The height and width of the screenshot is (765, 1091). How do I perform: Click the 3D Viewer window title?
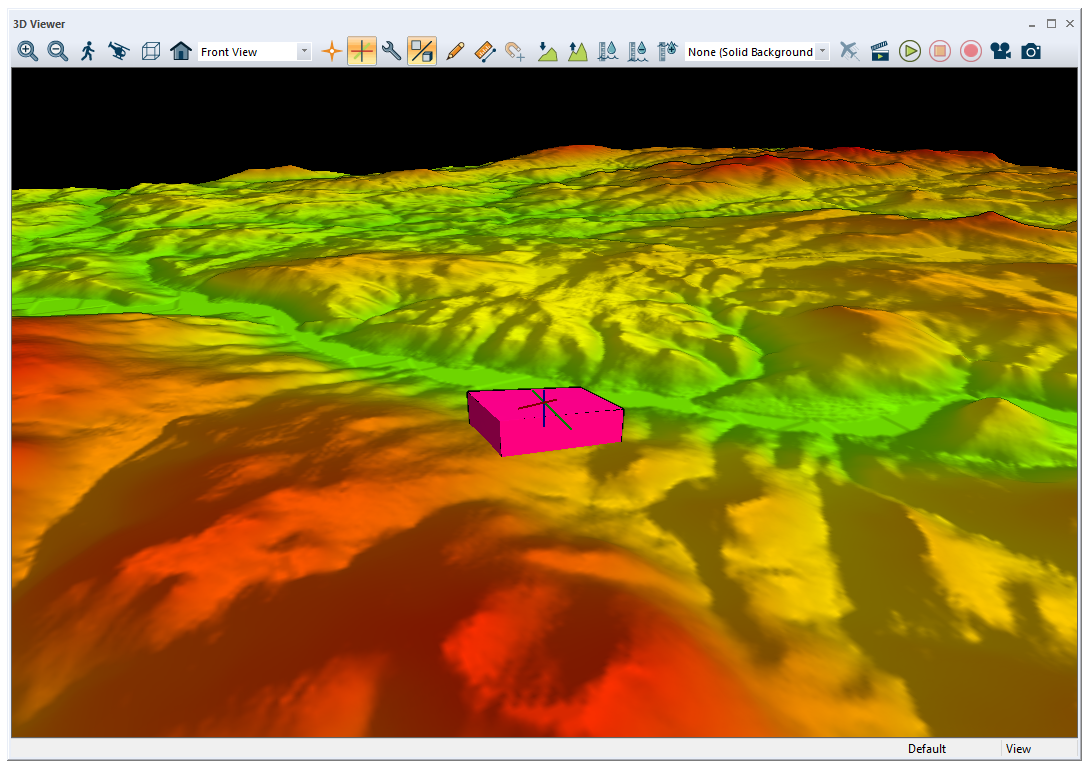(x=39, y=24)
